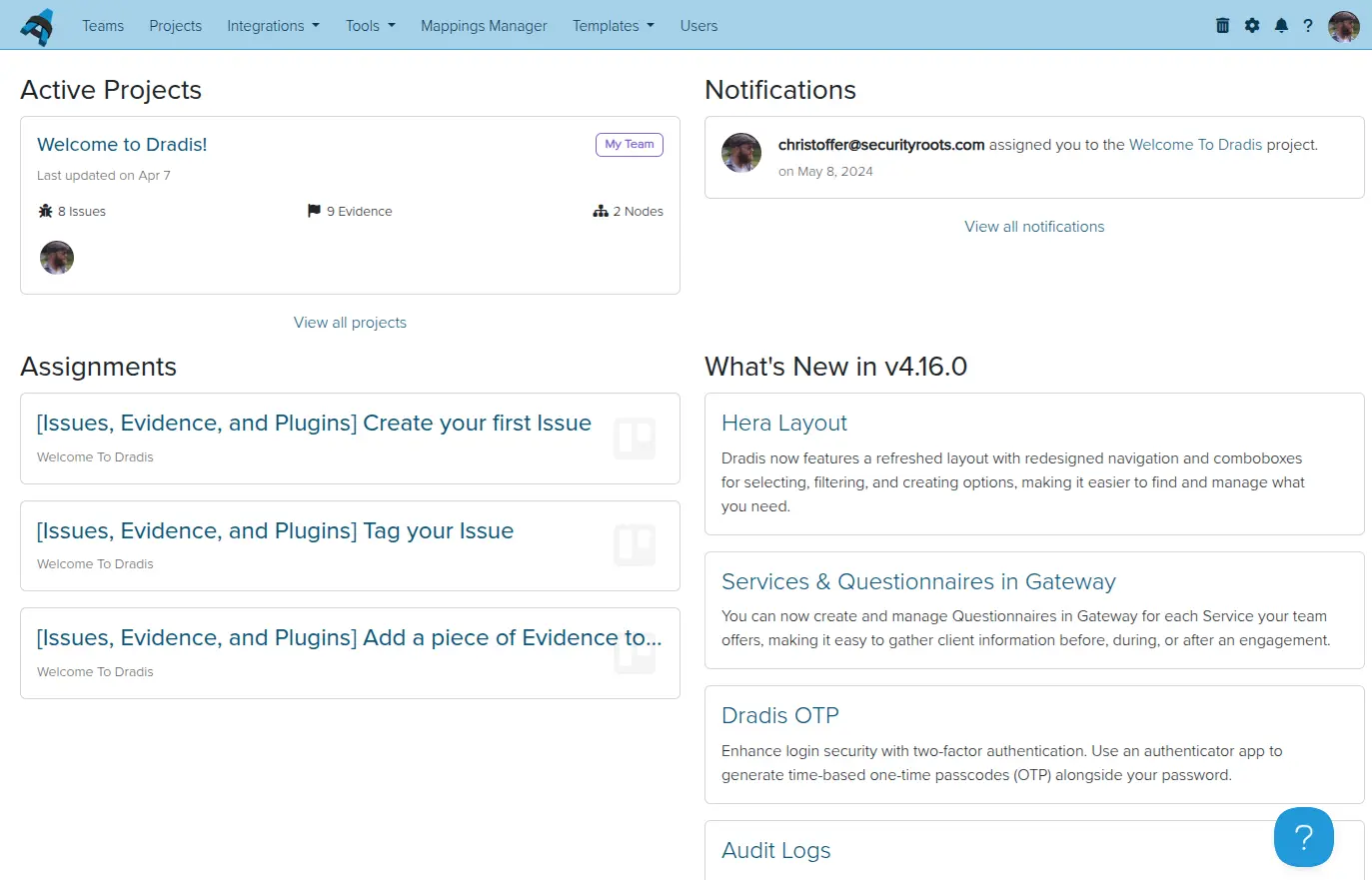
Task: Open Services & Questionnaires in Gateway announcement
Action: coord(918,582)
